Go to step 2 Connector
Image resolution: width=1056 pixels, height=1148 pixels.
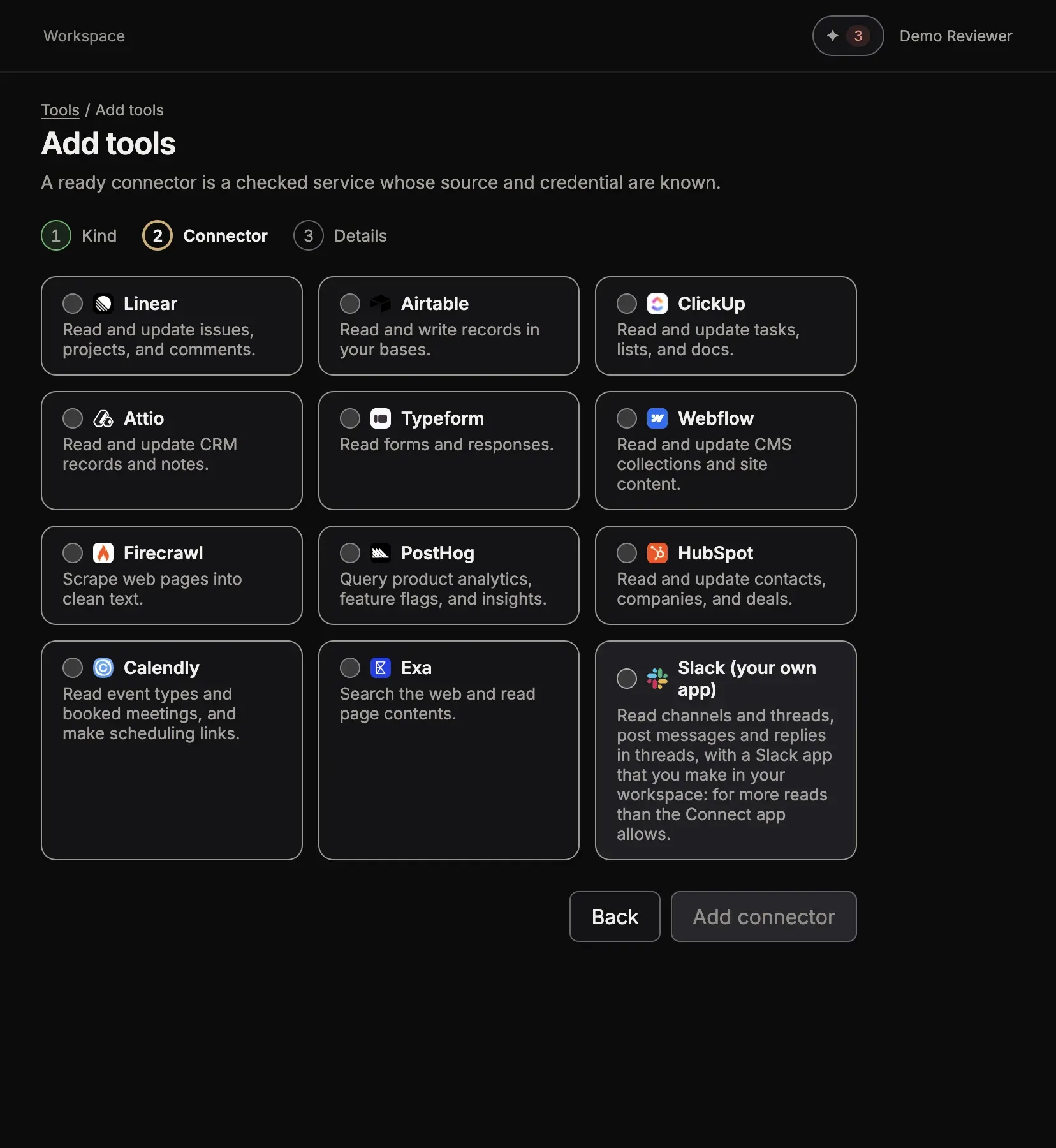(205, 235)
